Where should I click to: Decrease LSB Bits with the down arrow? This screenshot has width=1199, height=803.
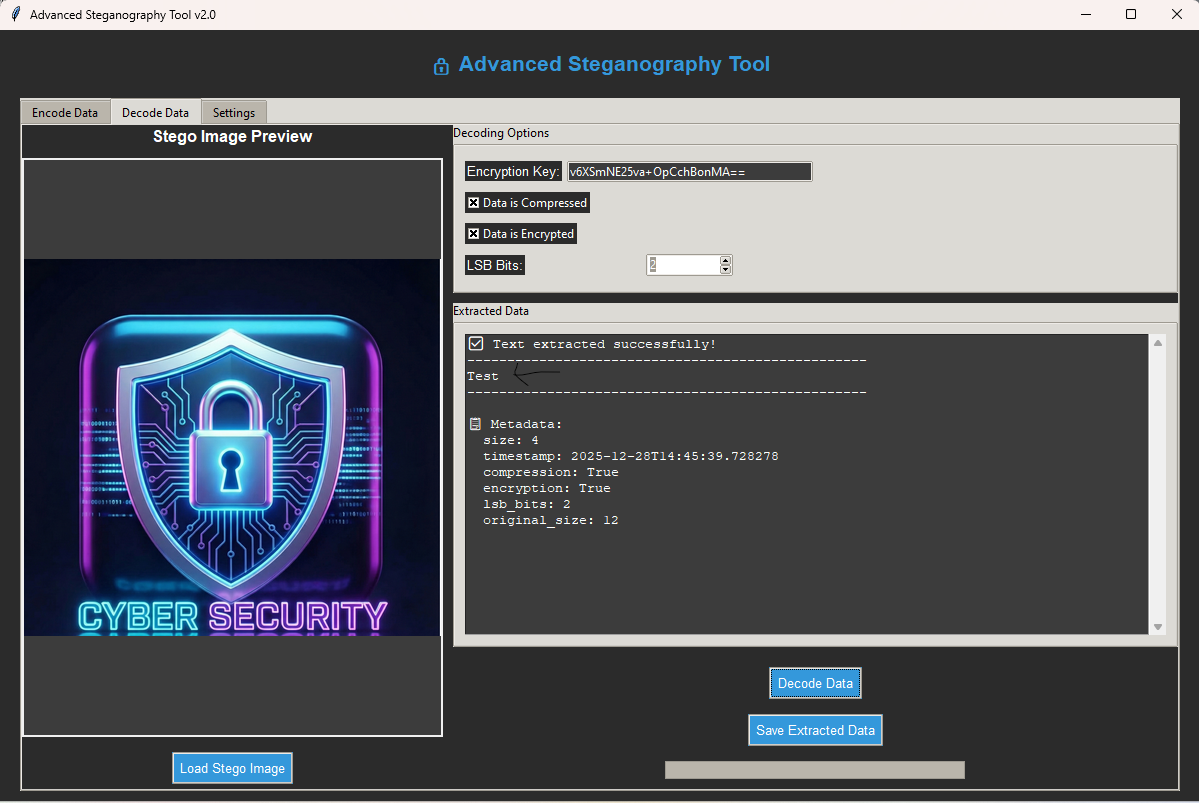(726, 269)
